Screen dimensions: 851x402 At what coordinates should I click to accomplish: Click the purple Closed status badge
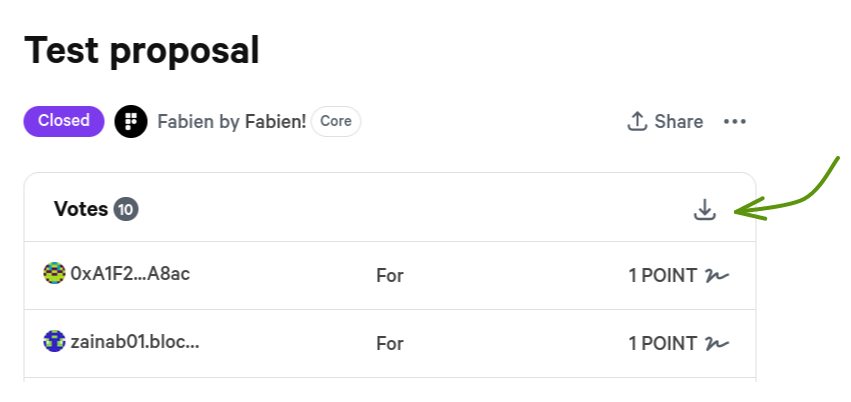tap(64, 121)
